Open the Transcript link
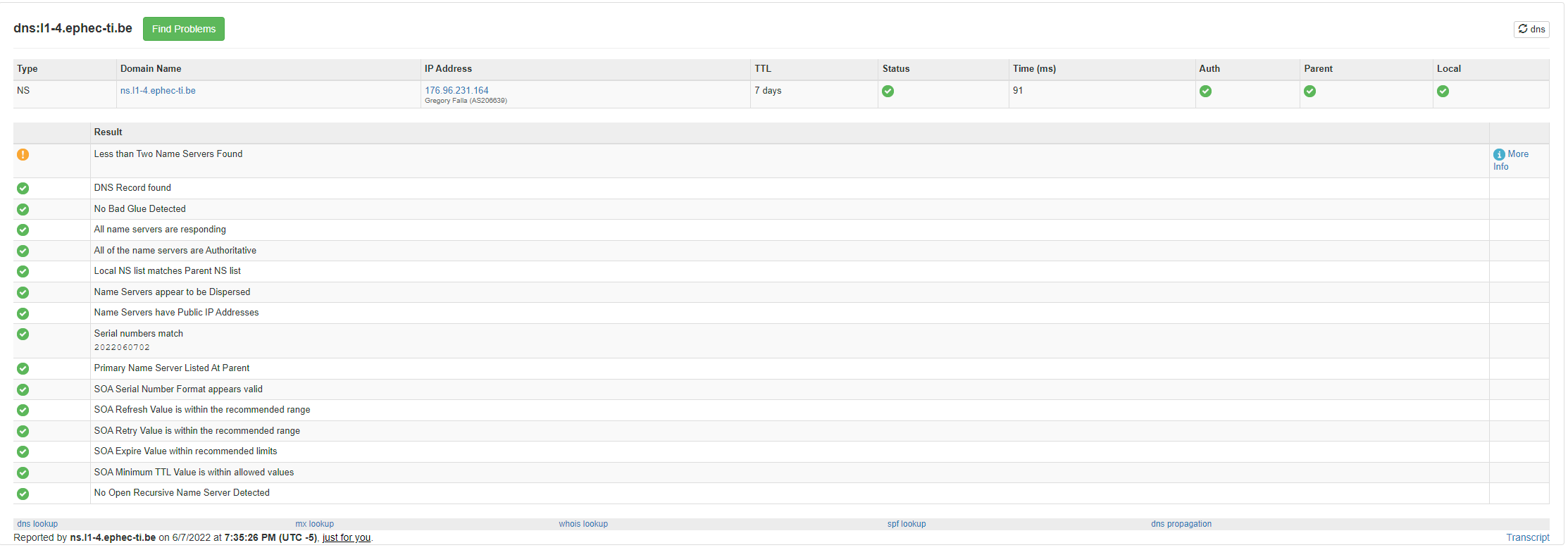This screenshot has height=550, width=1568. tap(1528, 537)
